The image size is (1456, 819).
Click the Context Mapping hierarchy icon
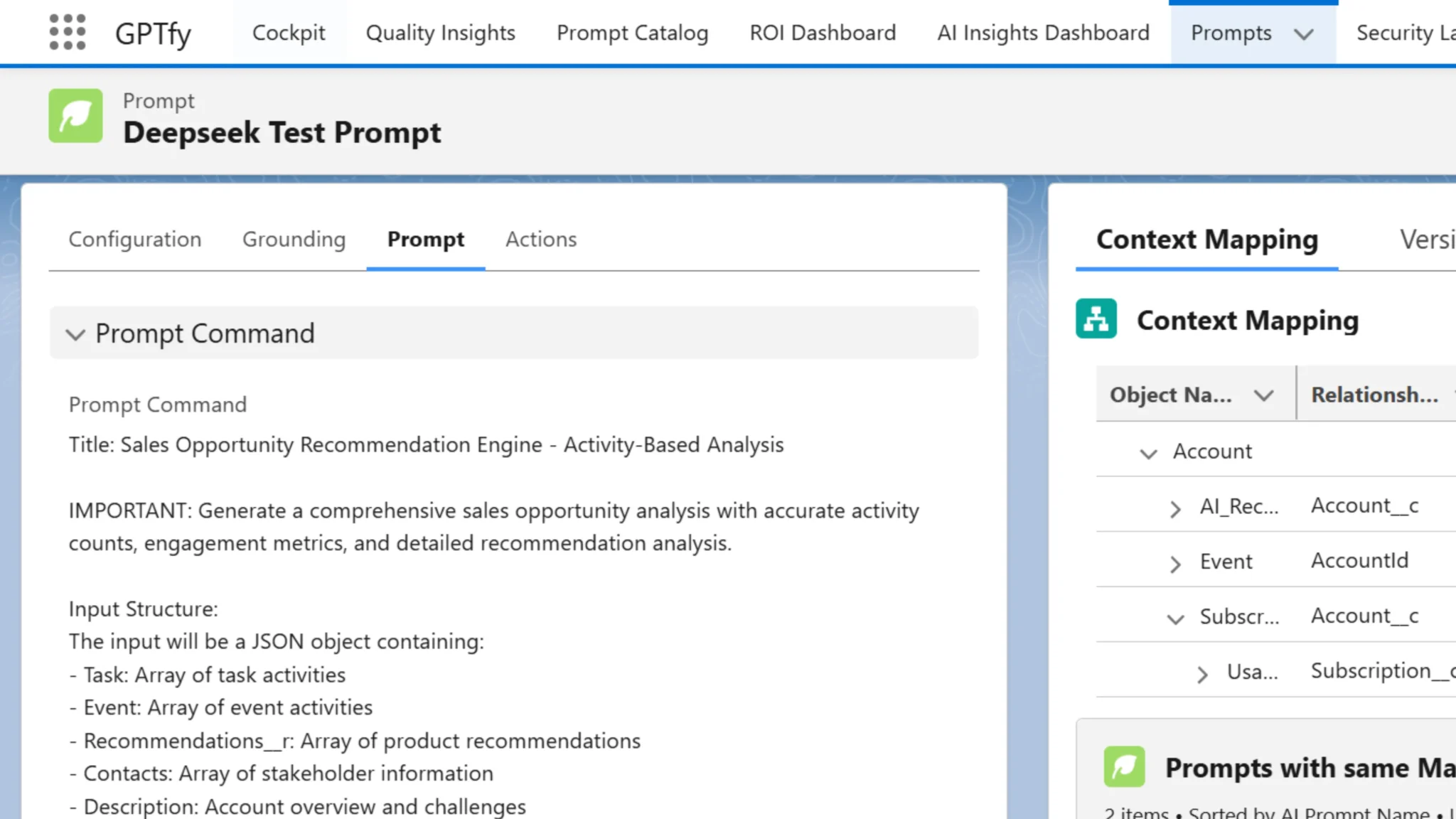[x=1096, y=319]
